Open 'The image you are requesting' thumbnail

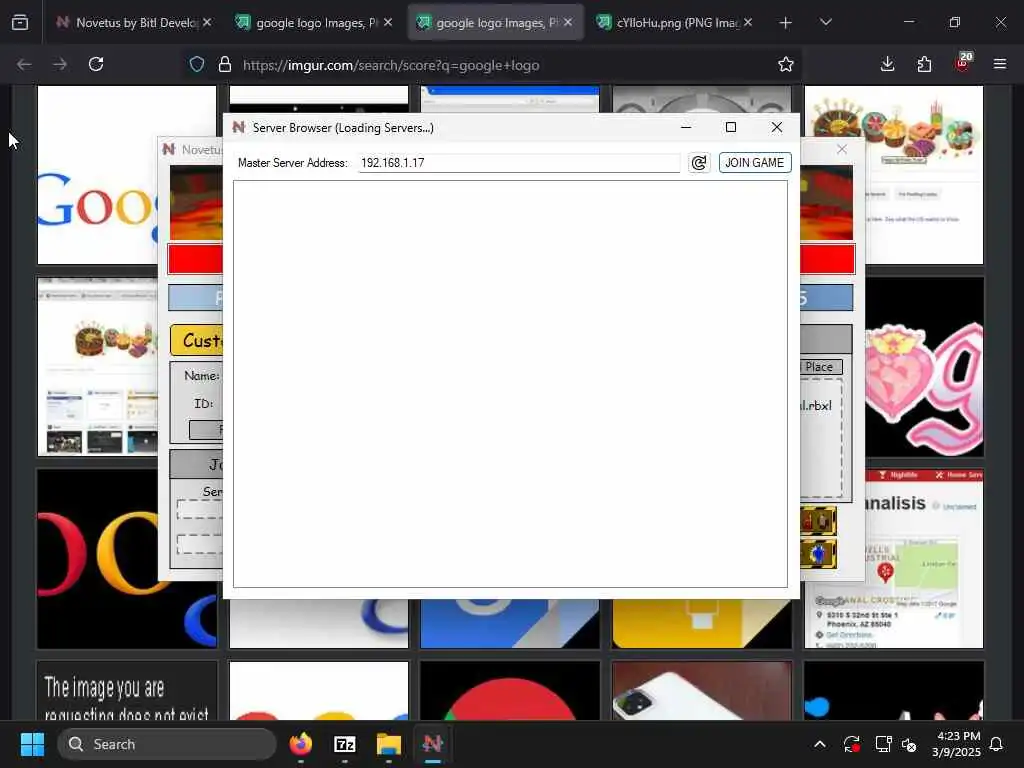pos(127,690)
